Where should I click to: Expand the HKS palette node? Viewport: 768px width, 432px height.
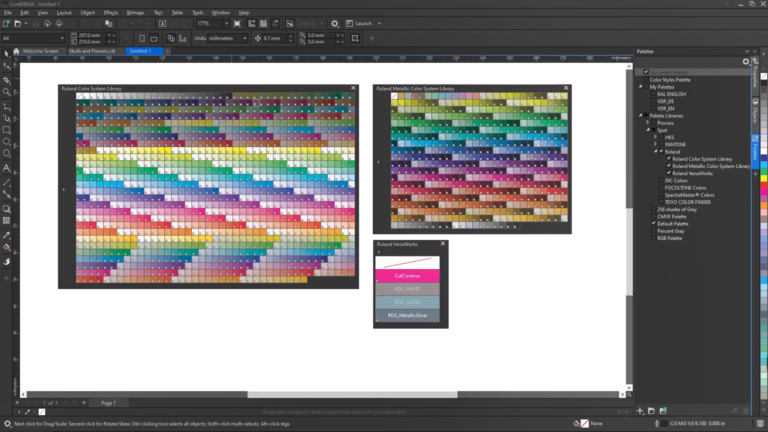click(x=655, y=137)
